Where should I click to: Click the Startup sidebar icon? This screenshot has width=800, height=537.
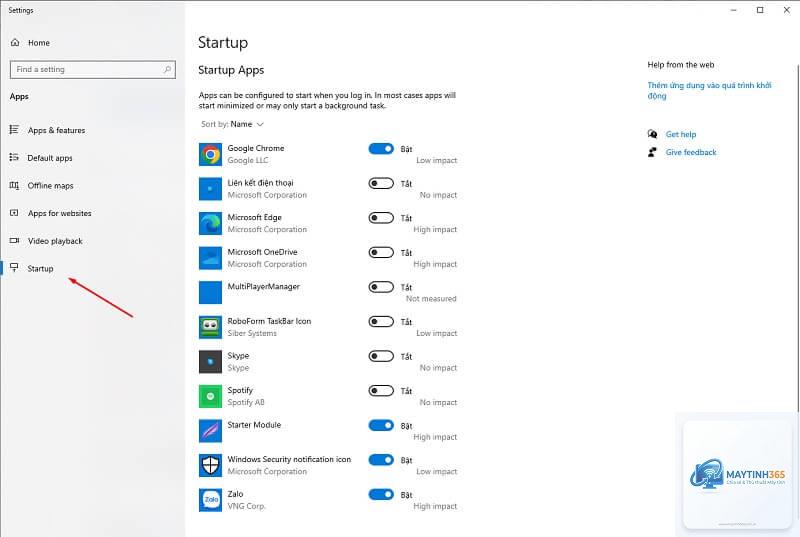(x=14, y=268)
